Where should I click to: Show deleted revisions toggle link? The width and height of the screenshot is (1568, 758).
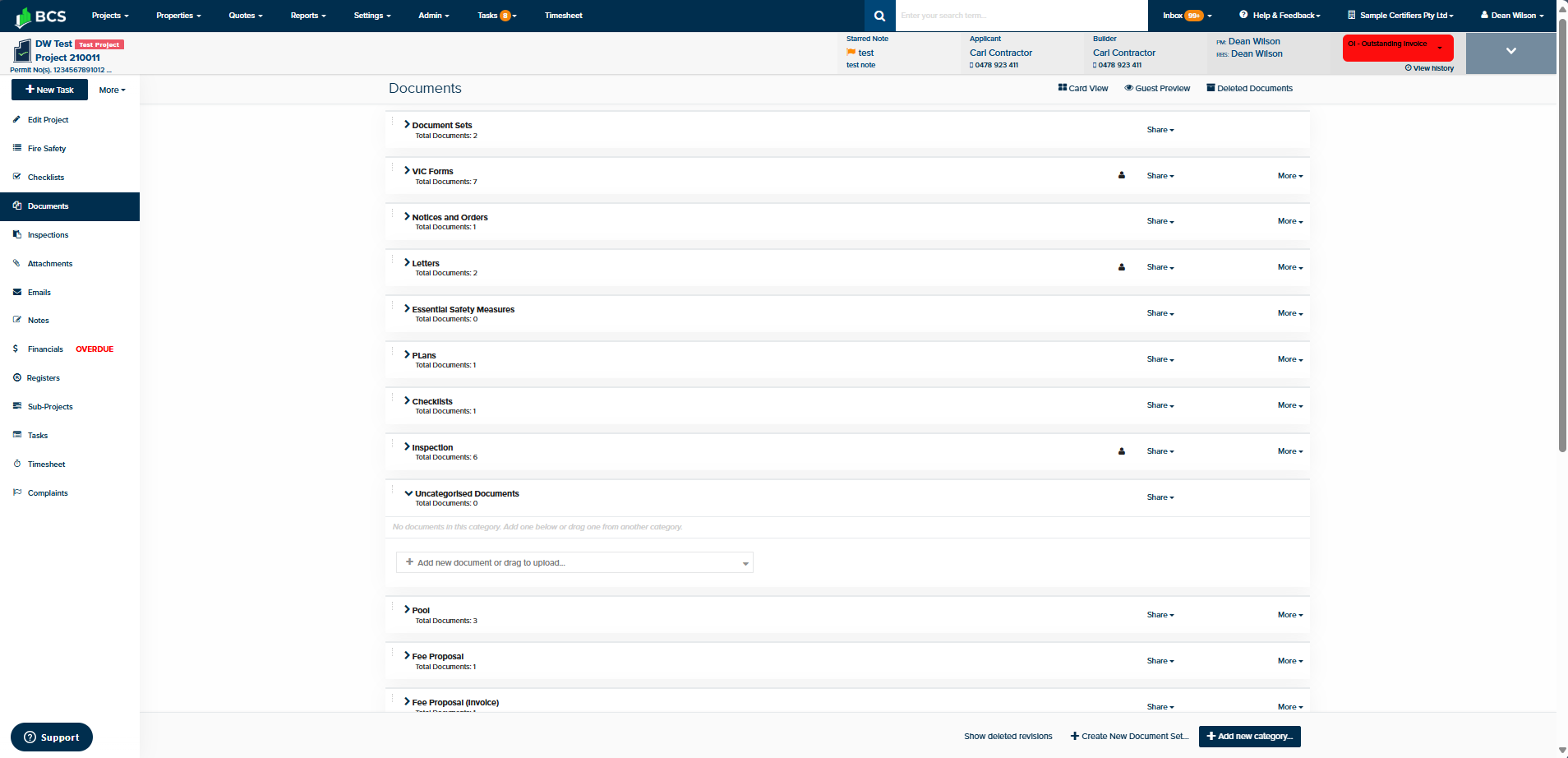point(1008,737)
